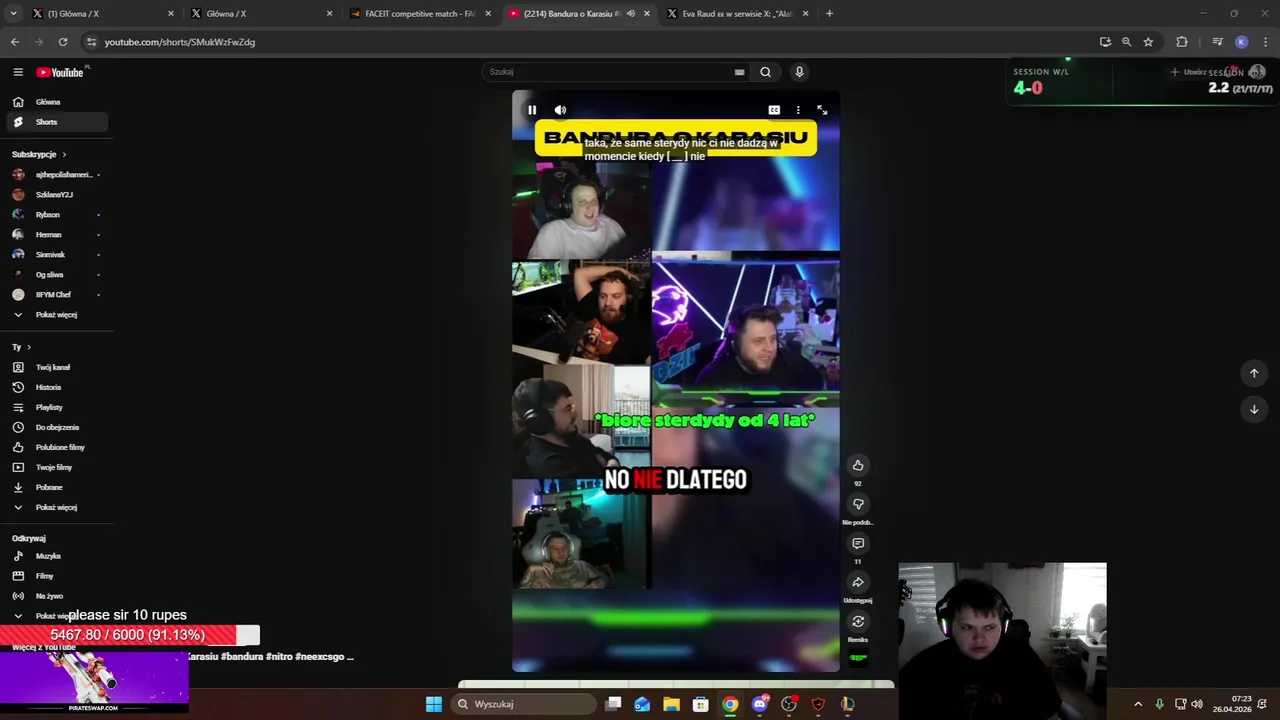The height and width of the screenshot is (720, 1280).
Task: Open Discord from the taskbar
Action: (760, 704)
